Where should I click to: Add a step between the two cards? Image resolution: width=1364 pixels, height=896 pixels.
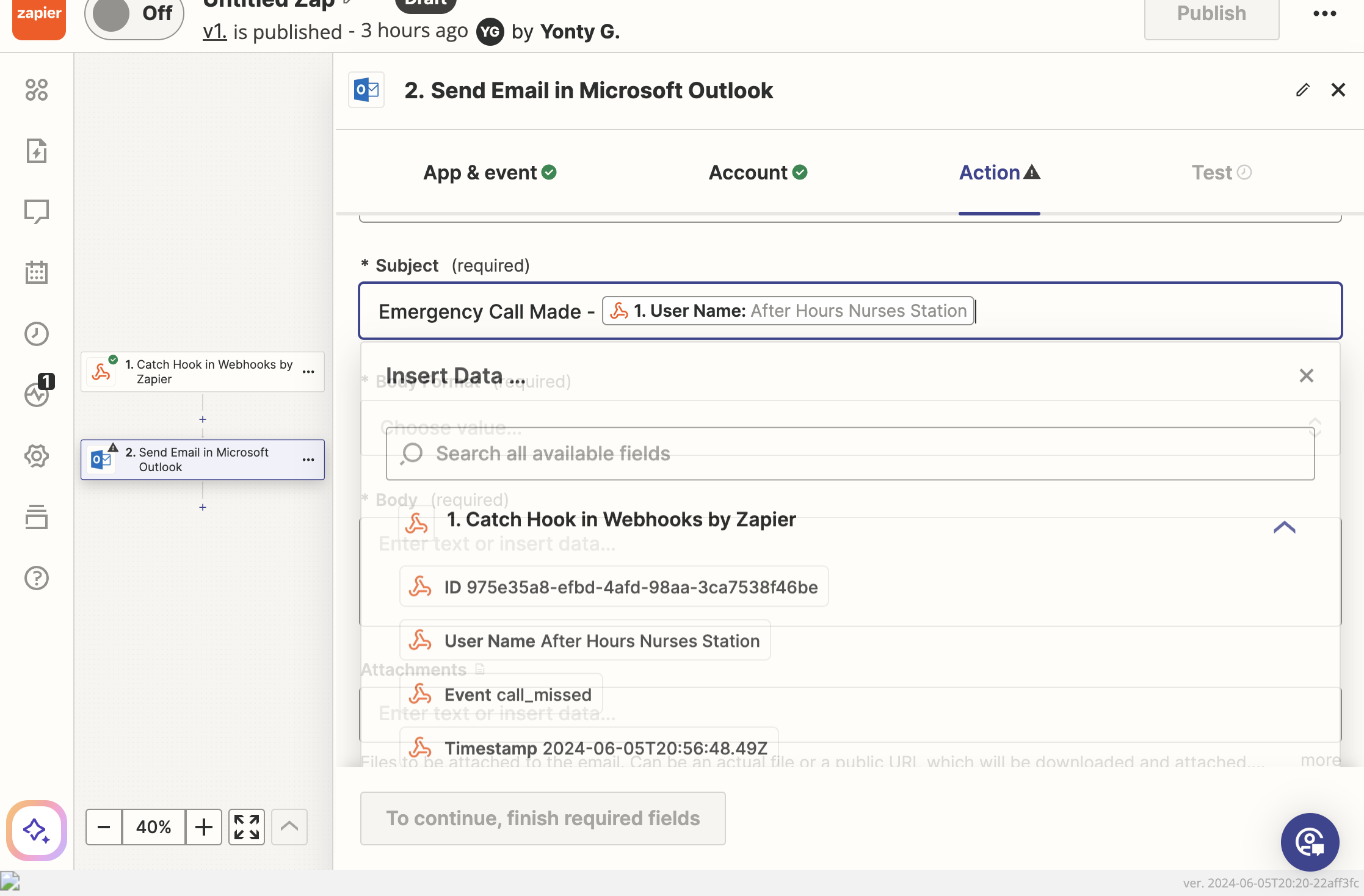[x=203, y=419]
